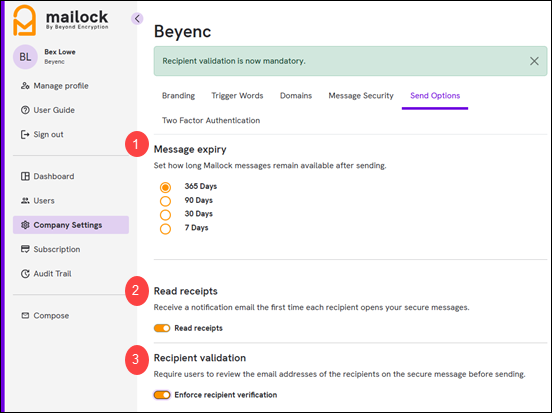The width and height of the screenshot is (552, 413).
Task: Switch to the Trigger Words tab
Action: point(237,96)
